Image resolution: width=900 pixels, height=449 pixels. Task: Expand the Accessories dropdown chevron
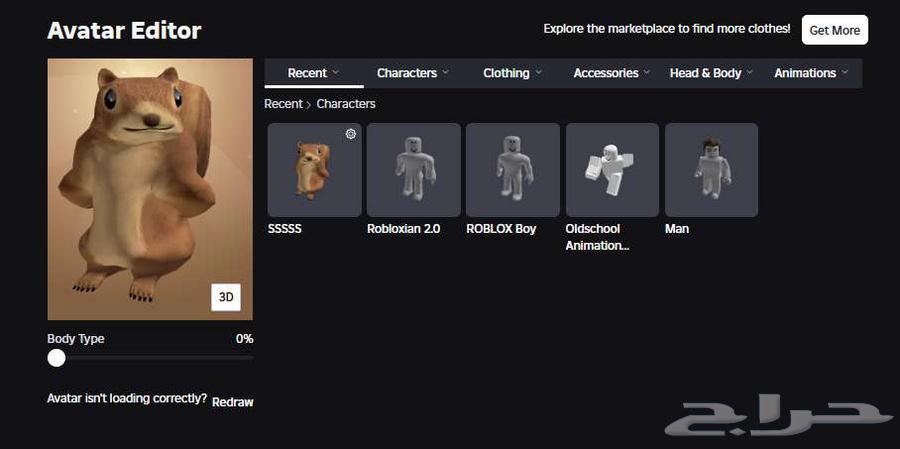click(x=647, y=72)
